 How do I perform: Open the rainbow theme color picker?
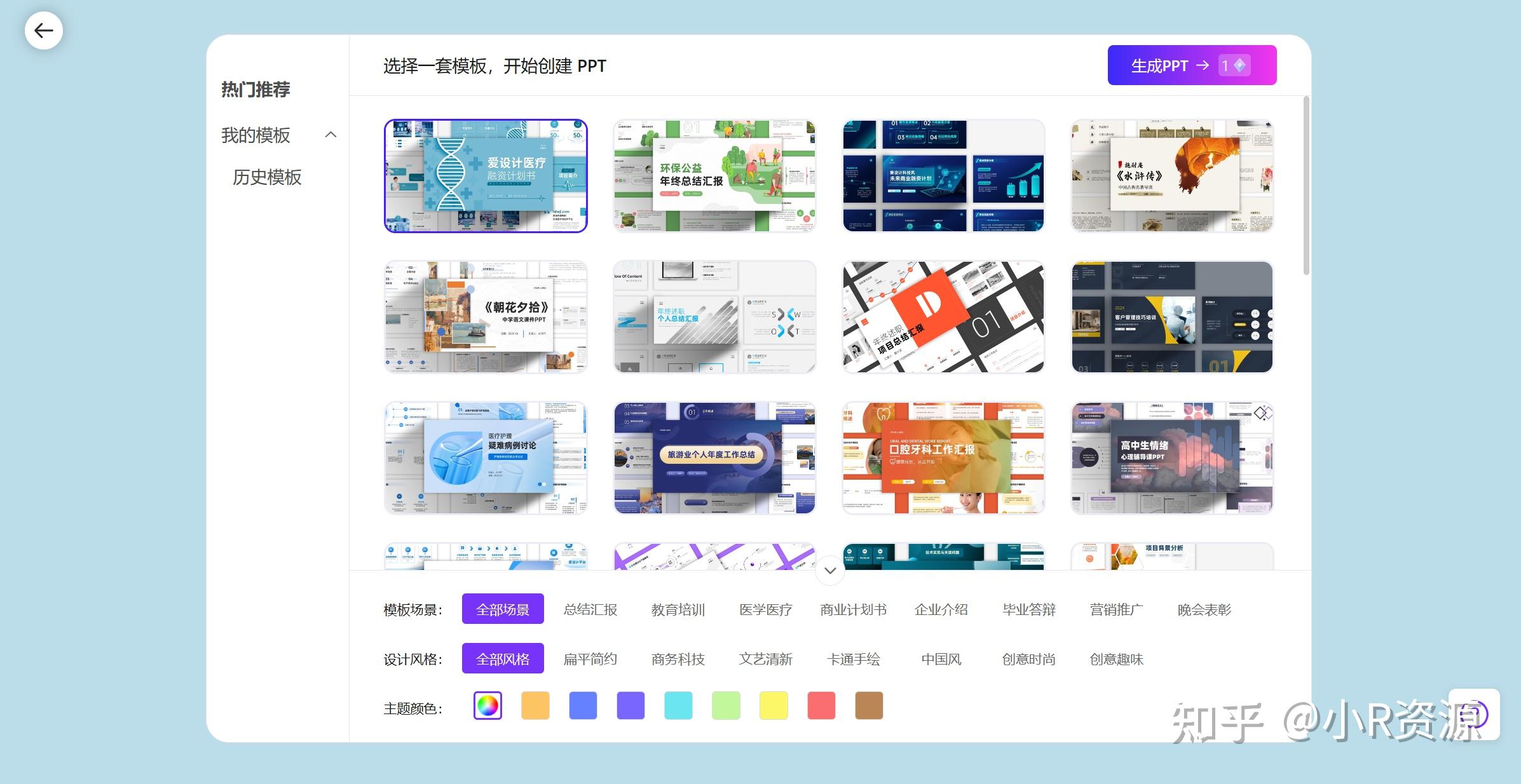tap(487, 705)
